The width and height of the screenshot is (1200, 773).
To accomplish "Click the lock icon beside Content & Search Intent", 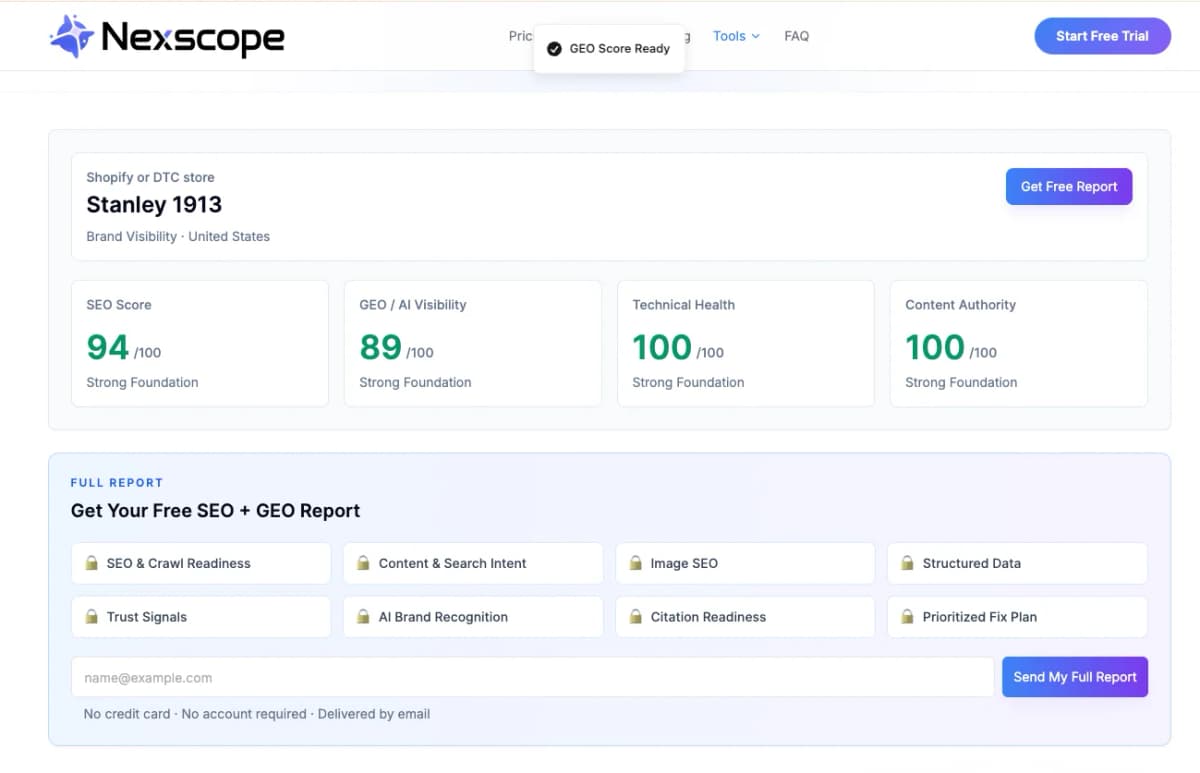I will click(x=363, y=563).
